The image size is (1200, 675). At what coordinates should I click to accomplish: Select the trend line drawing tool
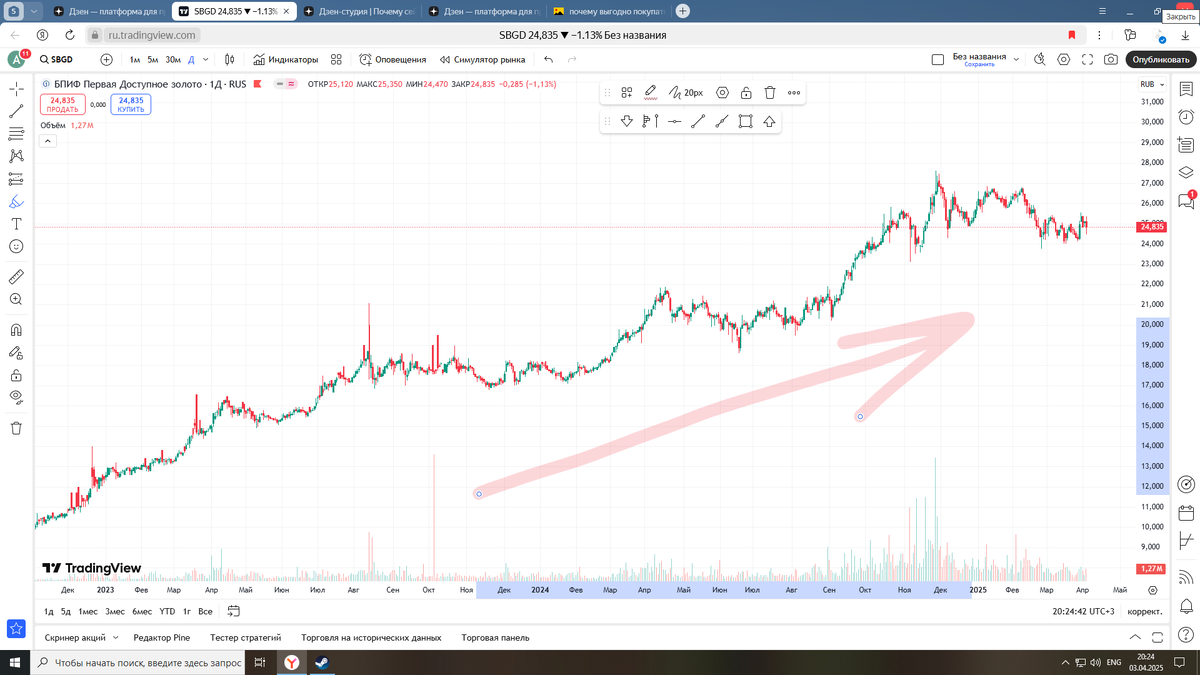(x=16, y=112)
